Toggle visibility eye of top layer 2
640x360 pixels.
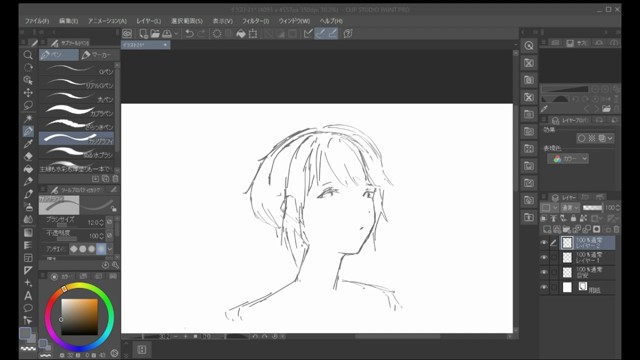(x=544, y=243)
